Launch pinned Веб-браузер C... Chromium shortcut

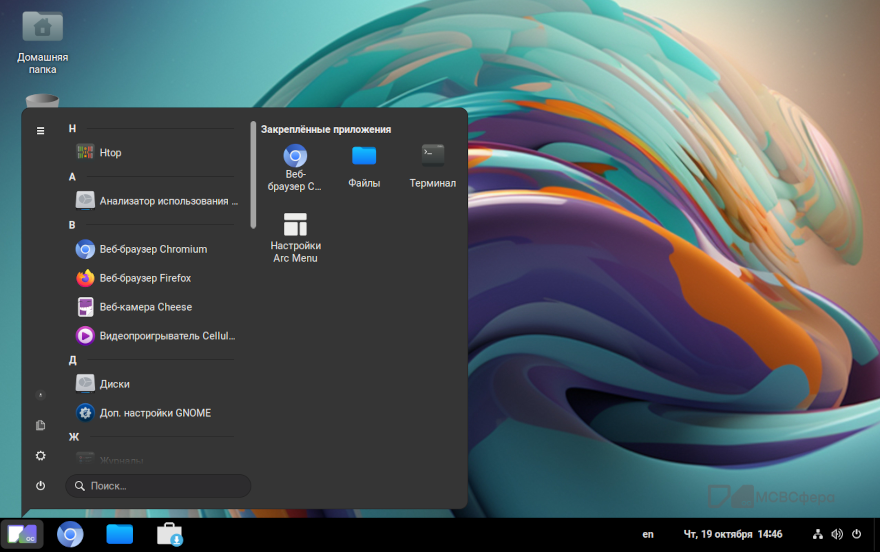click(295, 168)
